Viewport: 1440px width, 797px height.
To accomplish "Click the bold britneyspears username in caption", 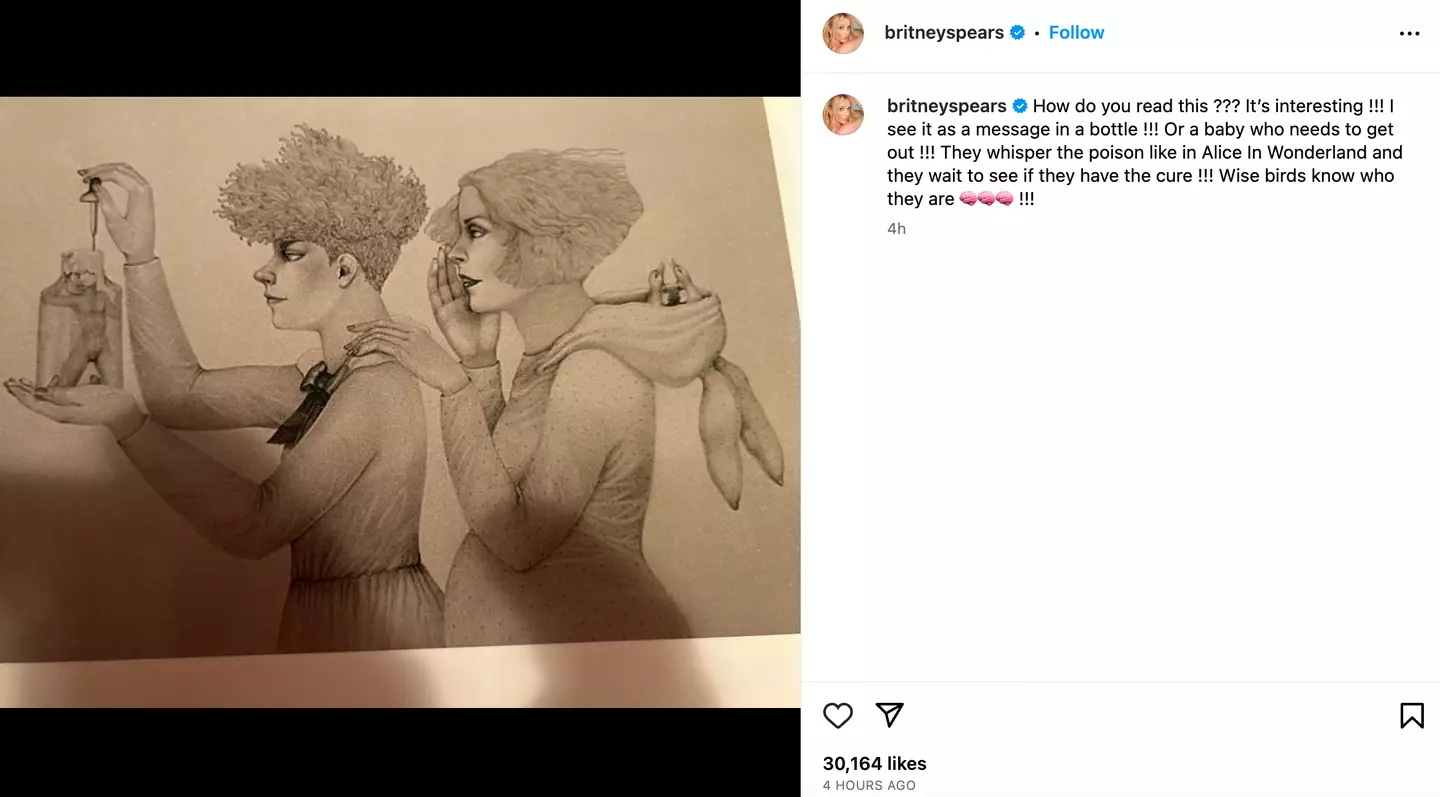I will pyautogui.click(x=946, y=106).
